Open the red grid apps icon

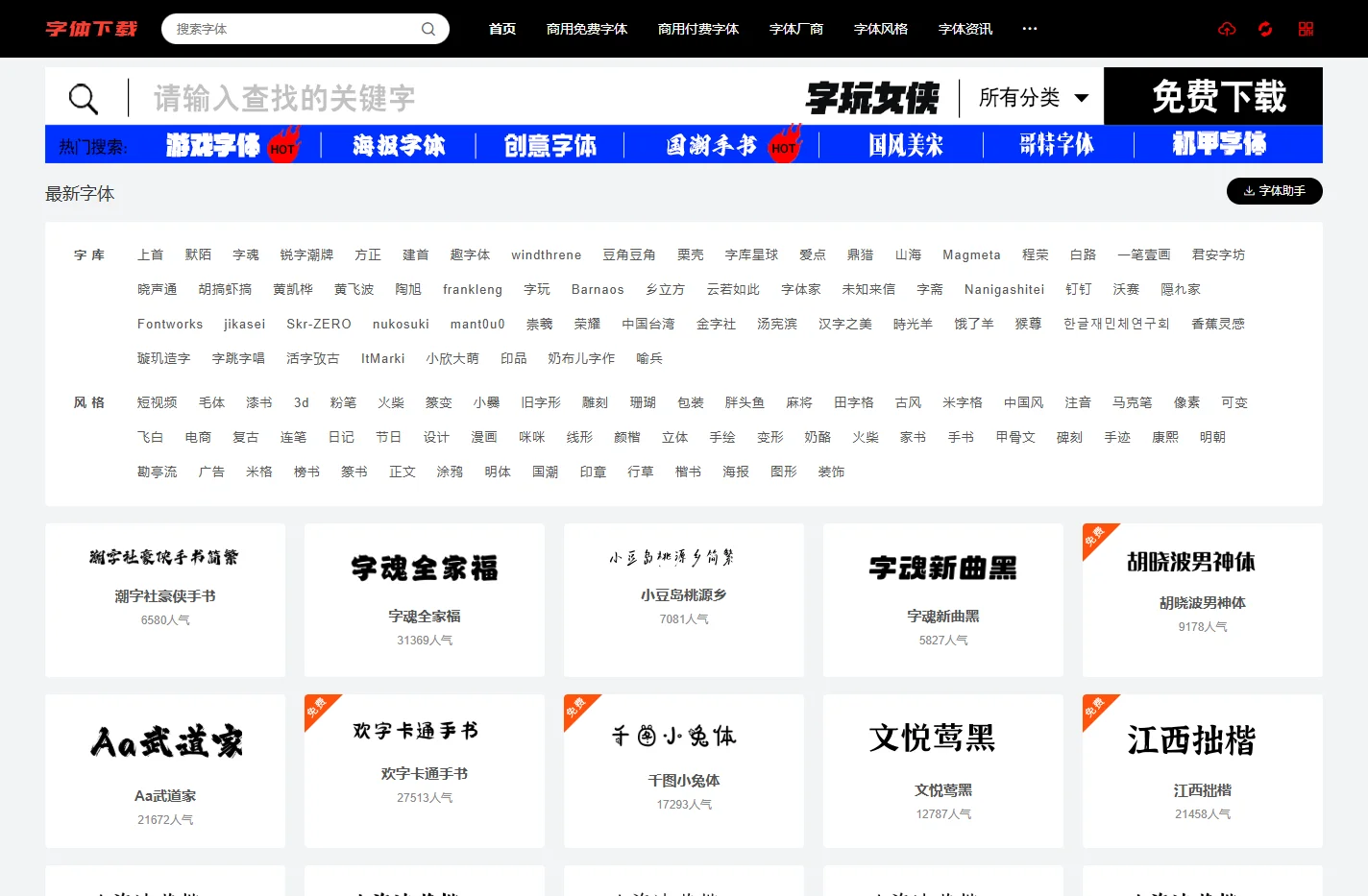click(x=1306, y=29)
